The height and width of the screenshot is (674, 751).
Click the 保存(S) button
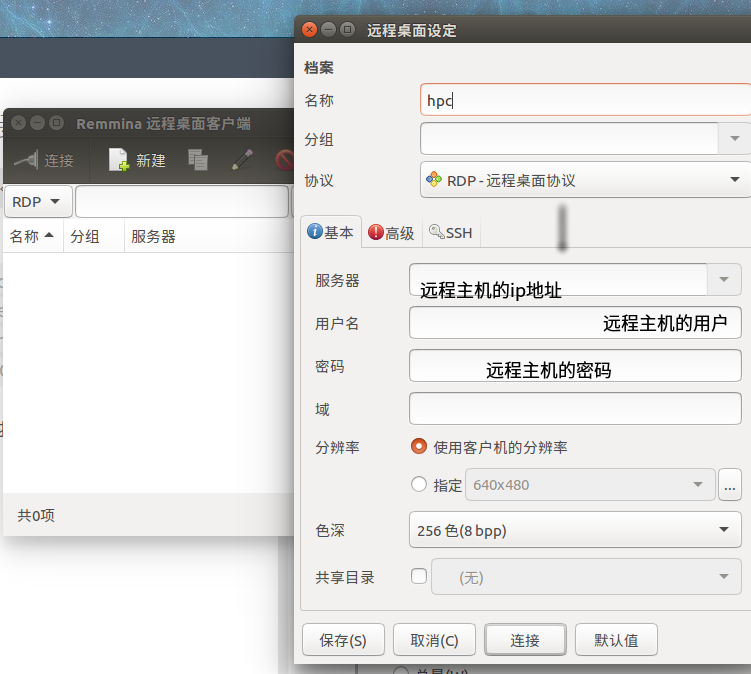click(x=343, y=640)
